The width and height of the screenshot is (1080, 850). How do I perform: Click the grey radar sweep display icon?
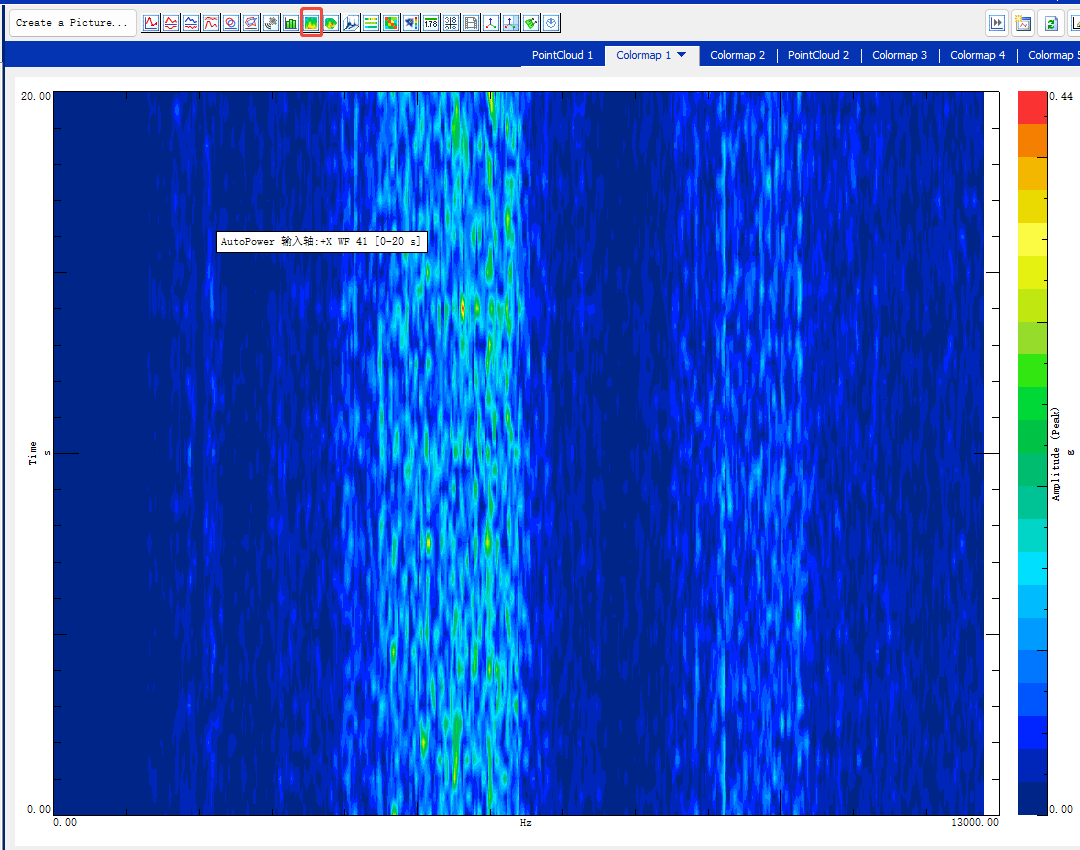pyautogui.click(x=271, y=23)
